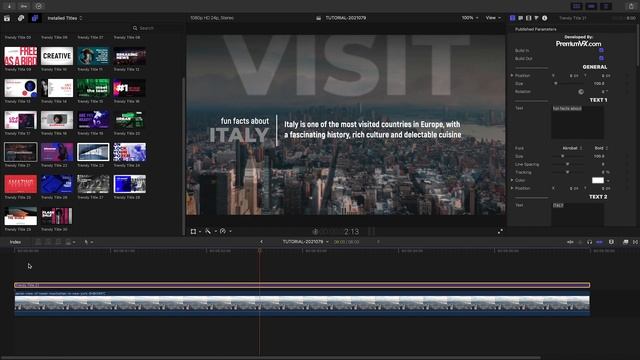The image size is (640, 360).
Task: Toggle timeline skimming icon
Action: (x=570, y=242)
